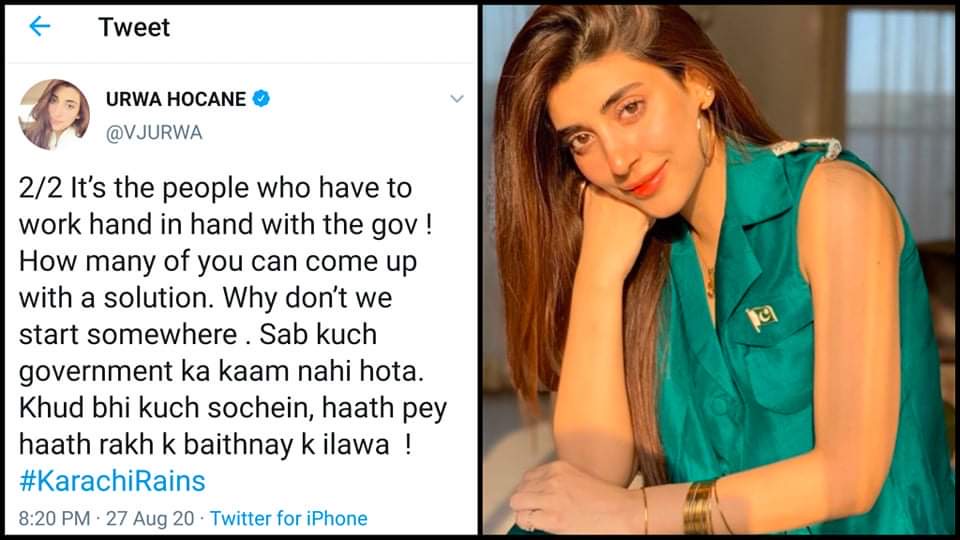Image resolution: width=960 pixels, height=540 pixels.
Task: Select the URWA HOCANE display name
Action: [176, 99]
